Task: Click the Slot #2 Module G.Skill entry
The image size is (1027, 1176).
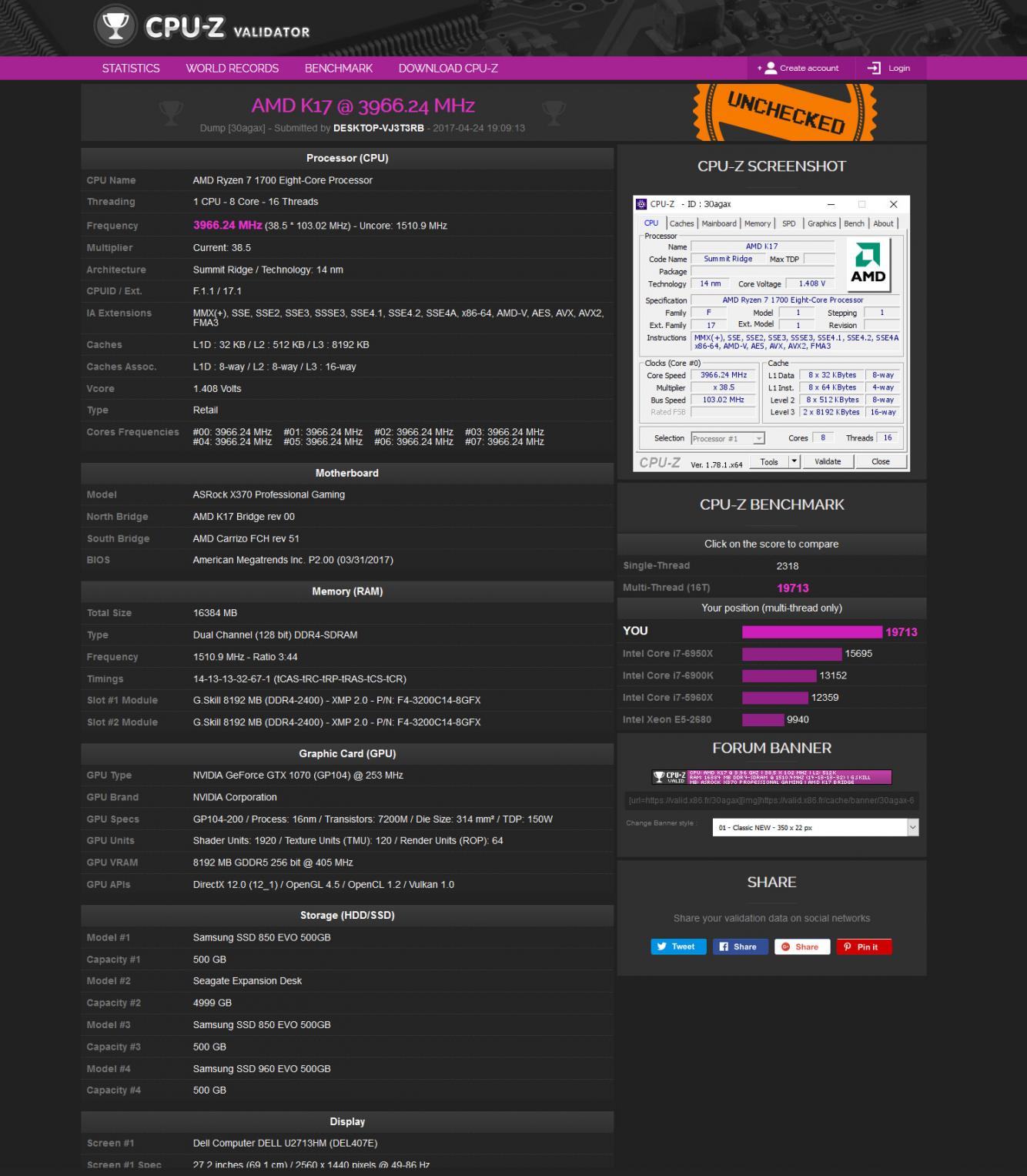Action: click(336, 722)
